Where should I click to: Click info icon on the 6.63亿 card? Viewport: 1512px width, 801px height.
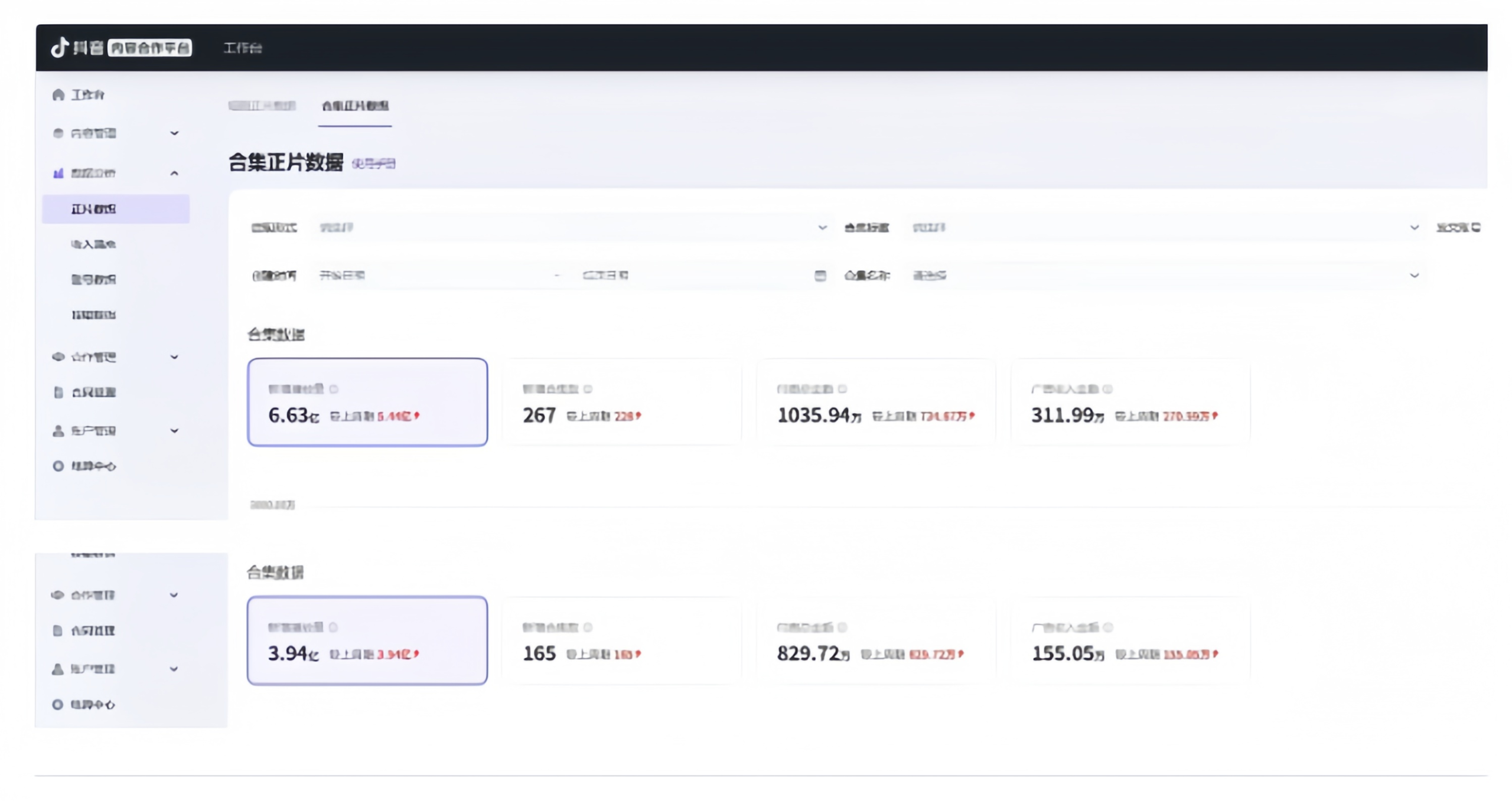point(334,389)
